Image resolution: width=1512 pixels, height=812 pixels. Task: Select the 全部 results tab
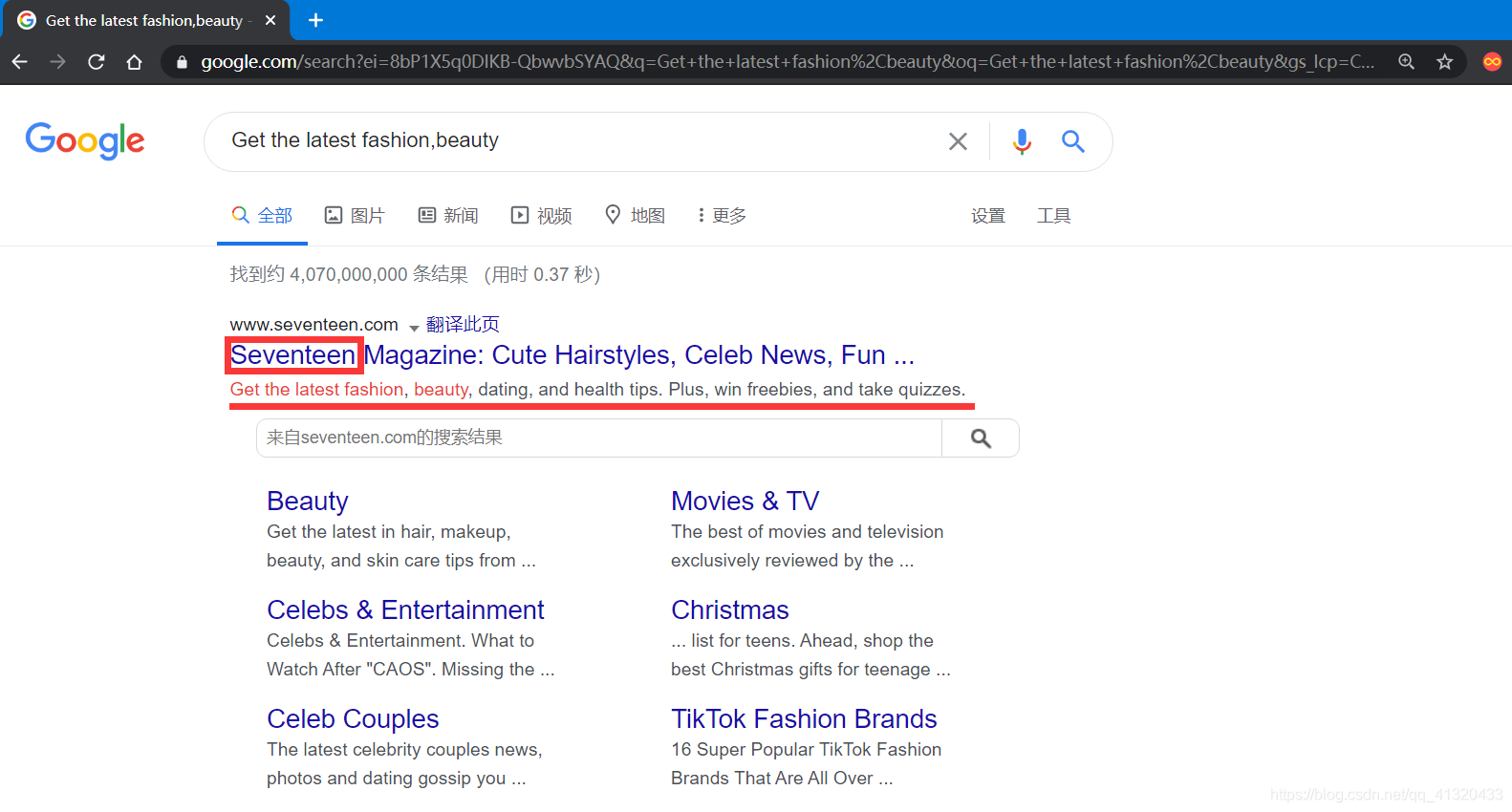pyautogui.click(x=262, y=216)
